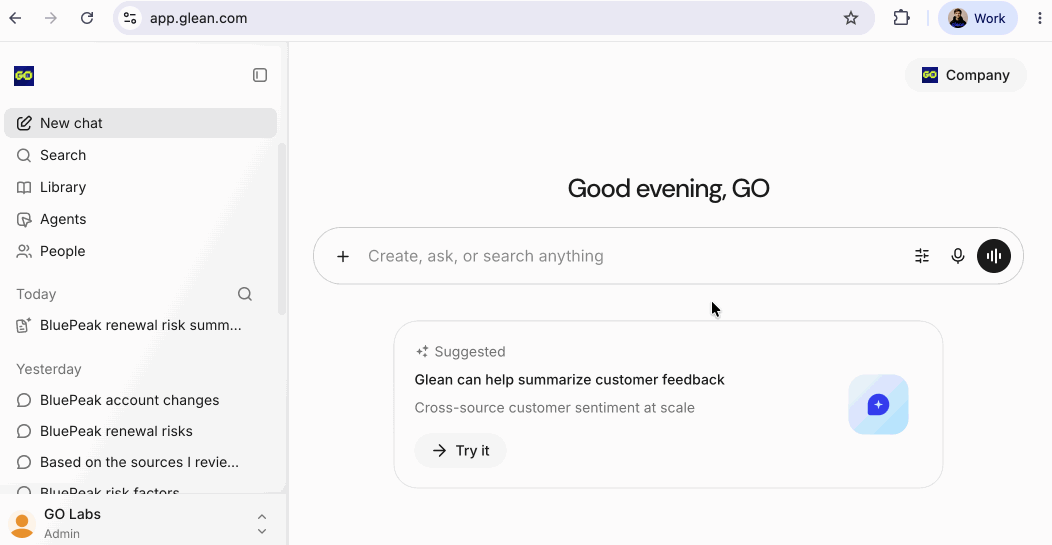Open the Search page

click(x=140, y=155)
